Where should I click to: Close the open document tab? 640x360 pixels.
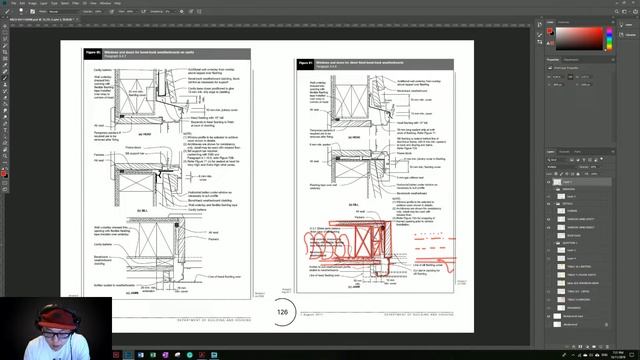point(77,19)
